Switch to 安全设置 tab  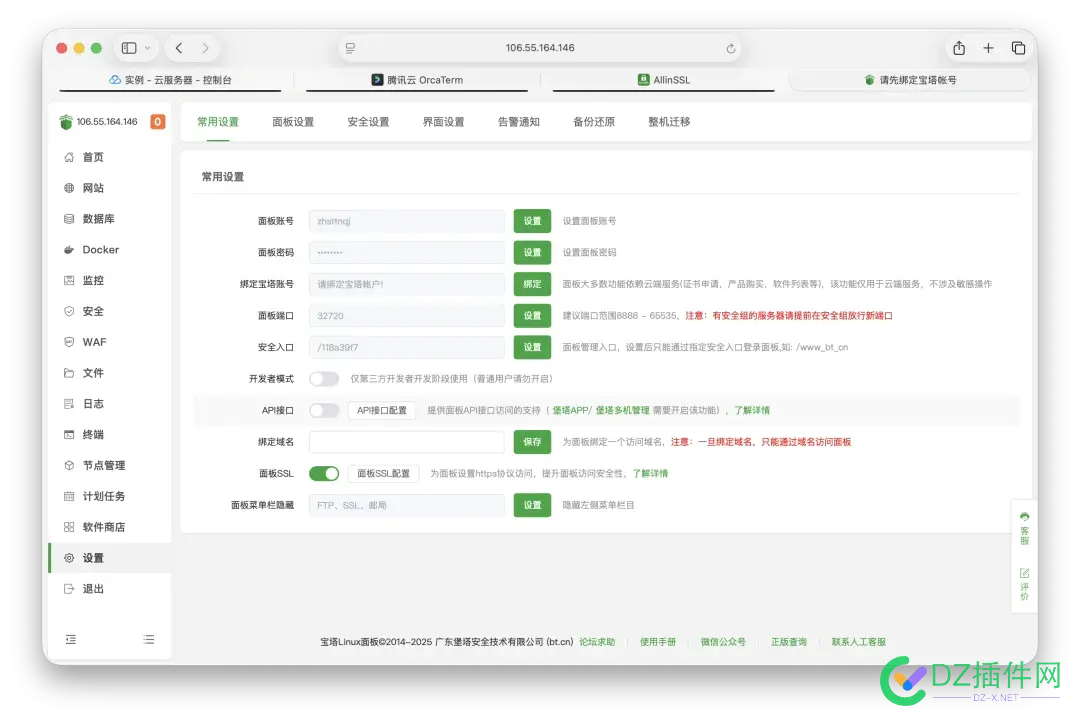368,122
